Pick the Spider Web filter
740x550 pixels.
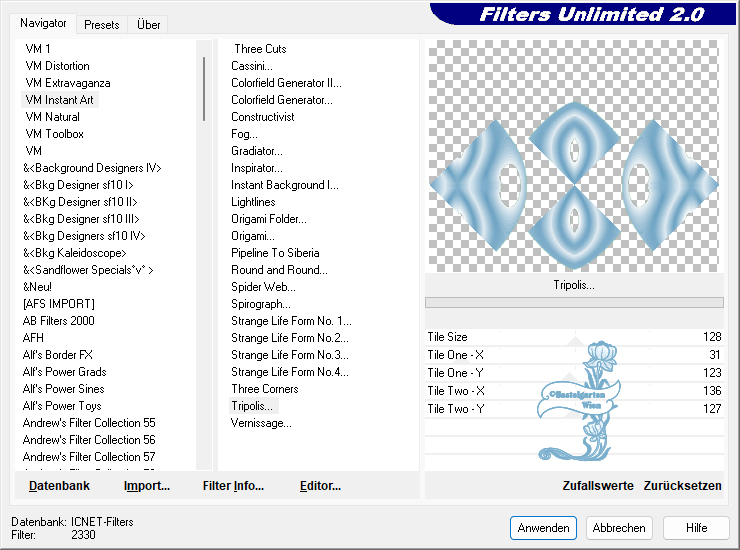point(261,287)
